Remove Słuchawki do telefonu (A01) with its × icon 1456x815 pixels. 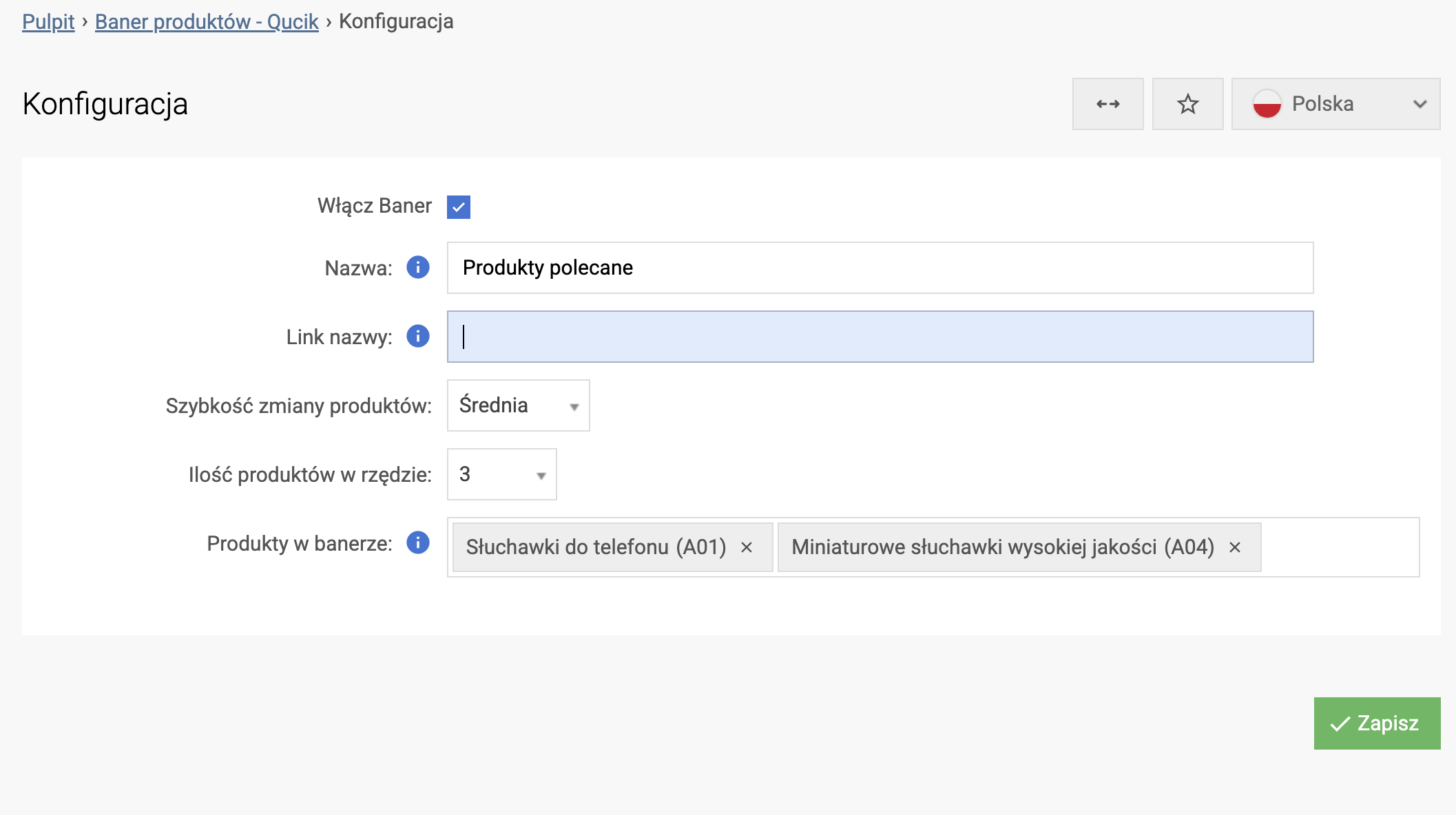[x=747, y=547]
